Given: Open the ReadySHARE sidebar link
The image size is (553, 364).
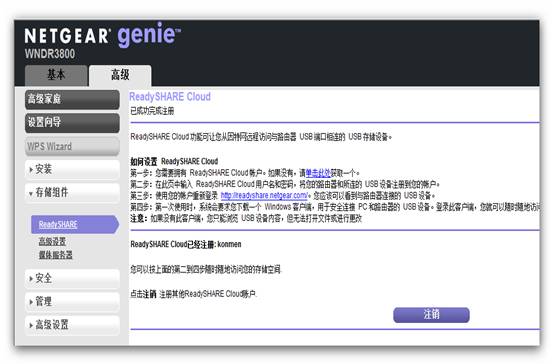Looking at the screenshot, I should click(x=75, y=224).
